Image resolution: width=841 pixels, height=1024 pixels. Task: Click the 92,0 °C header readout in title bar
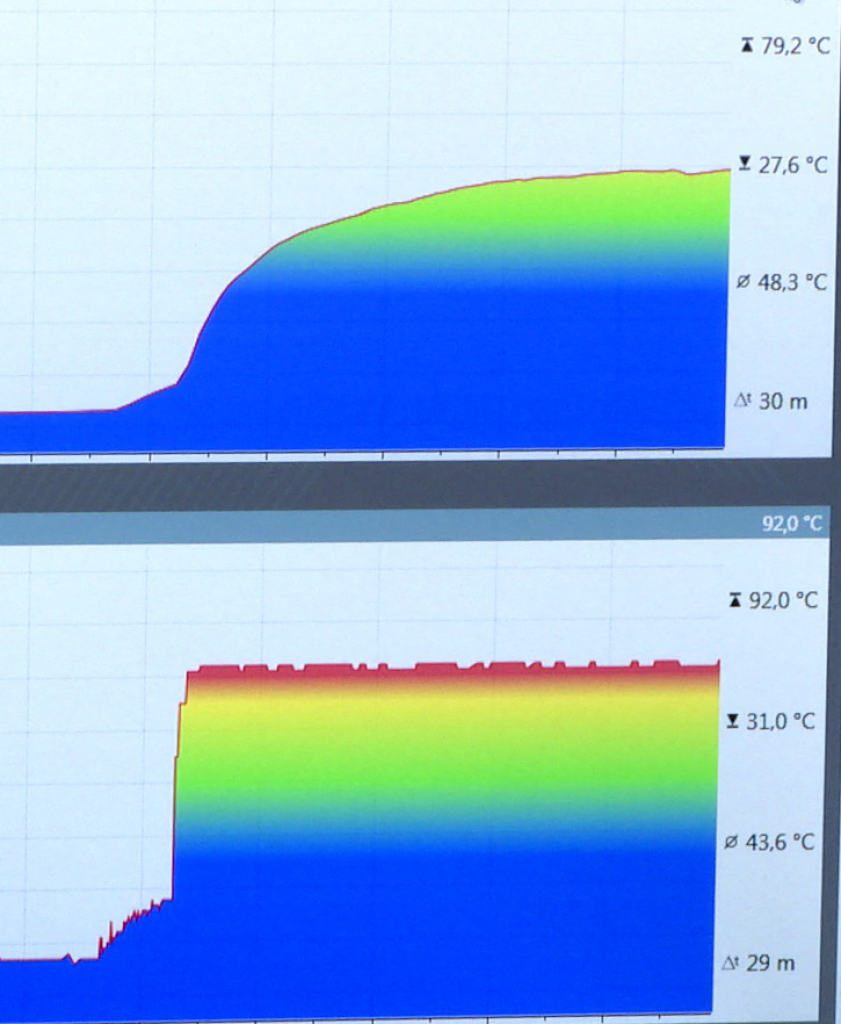coord(791,524)
